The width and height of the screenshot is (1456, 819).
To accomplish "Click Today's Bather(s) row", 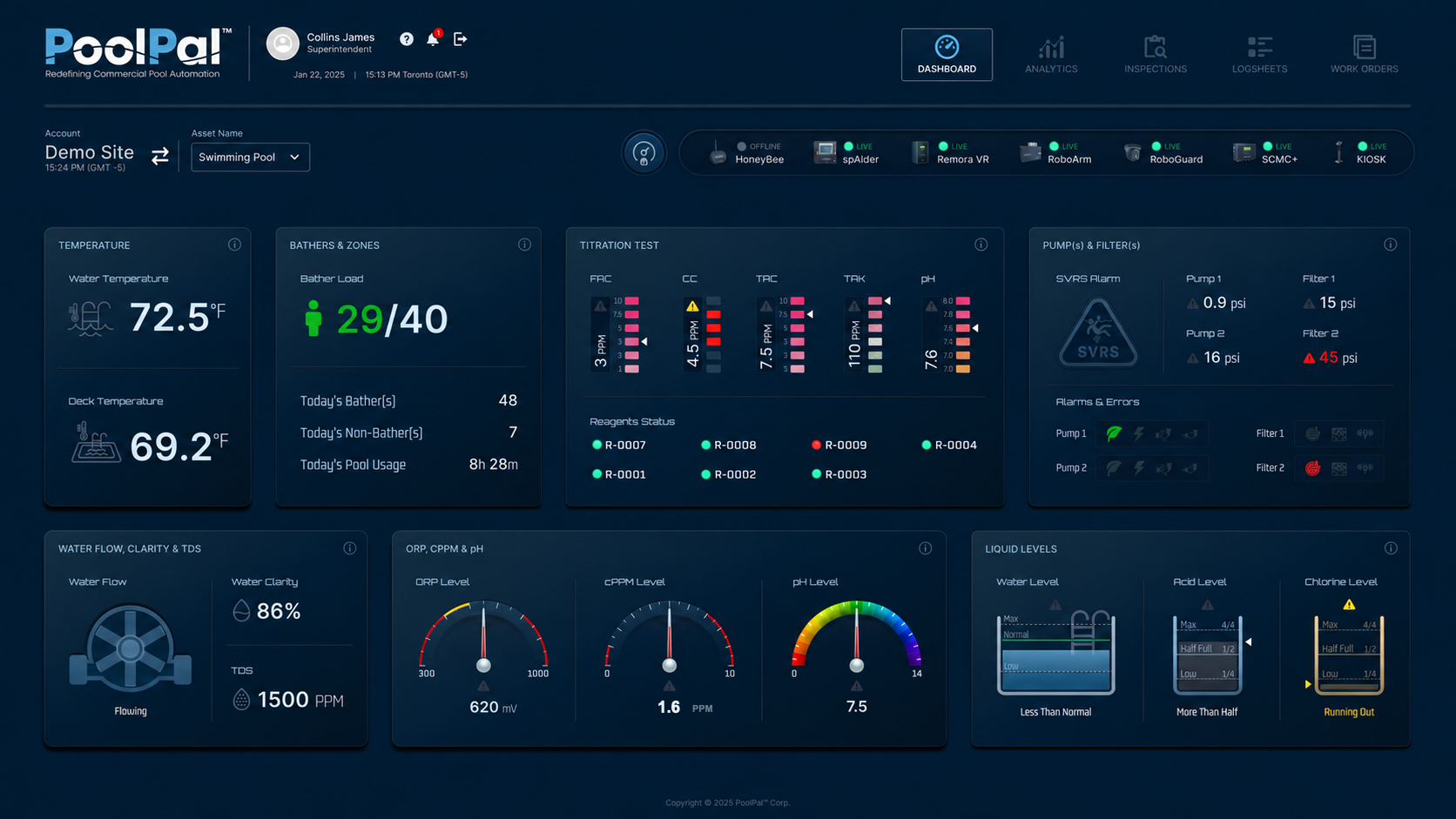I will pyautogui.click(x=408, y=400).
